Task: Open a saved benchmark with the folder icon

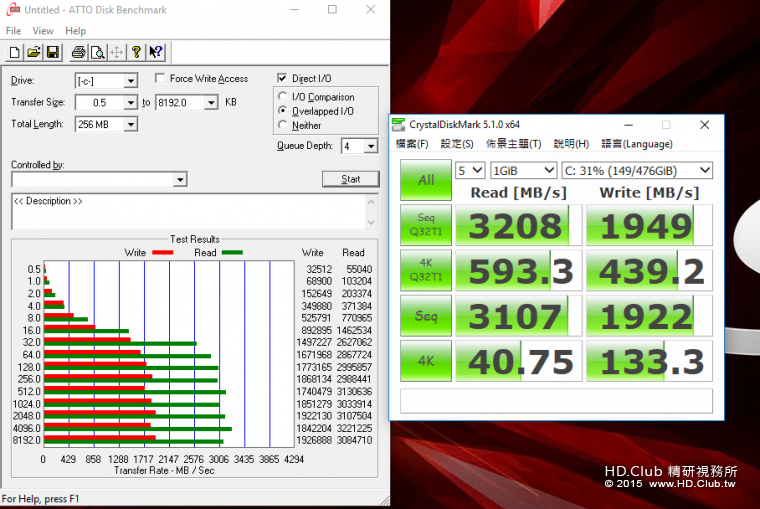Action: [x=33, y=52]
